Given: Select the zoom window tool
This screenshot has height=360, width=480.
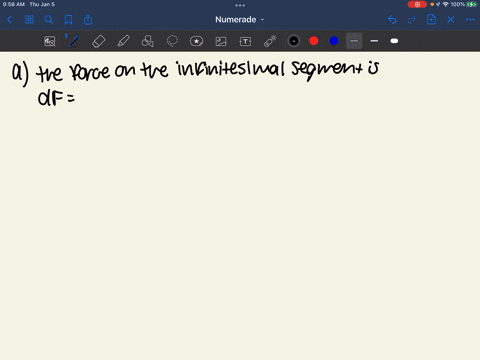Looking at the screenshot, I should pyautogui.click(x=50, y=41).
